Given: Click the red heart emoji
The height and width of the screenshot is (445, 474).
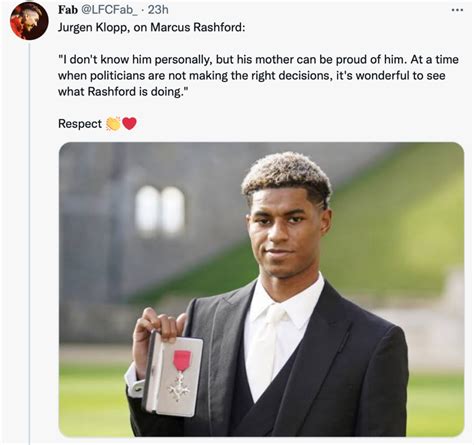Looking at the screenshot, I should 129,124.
